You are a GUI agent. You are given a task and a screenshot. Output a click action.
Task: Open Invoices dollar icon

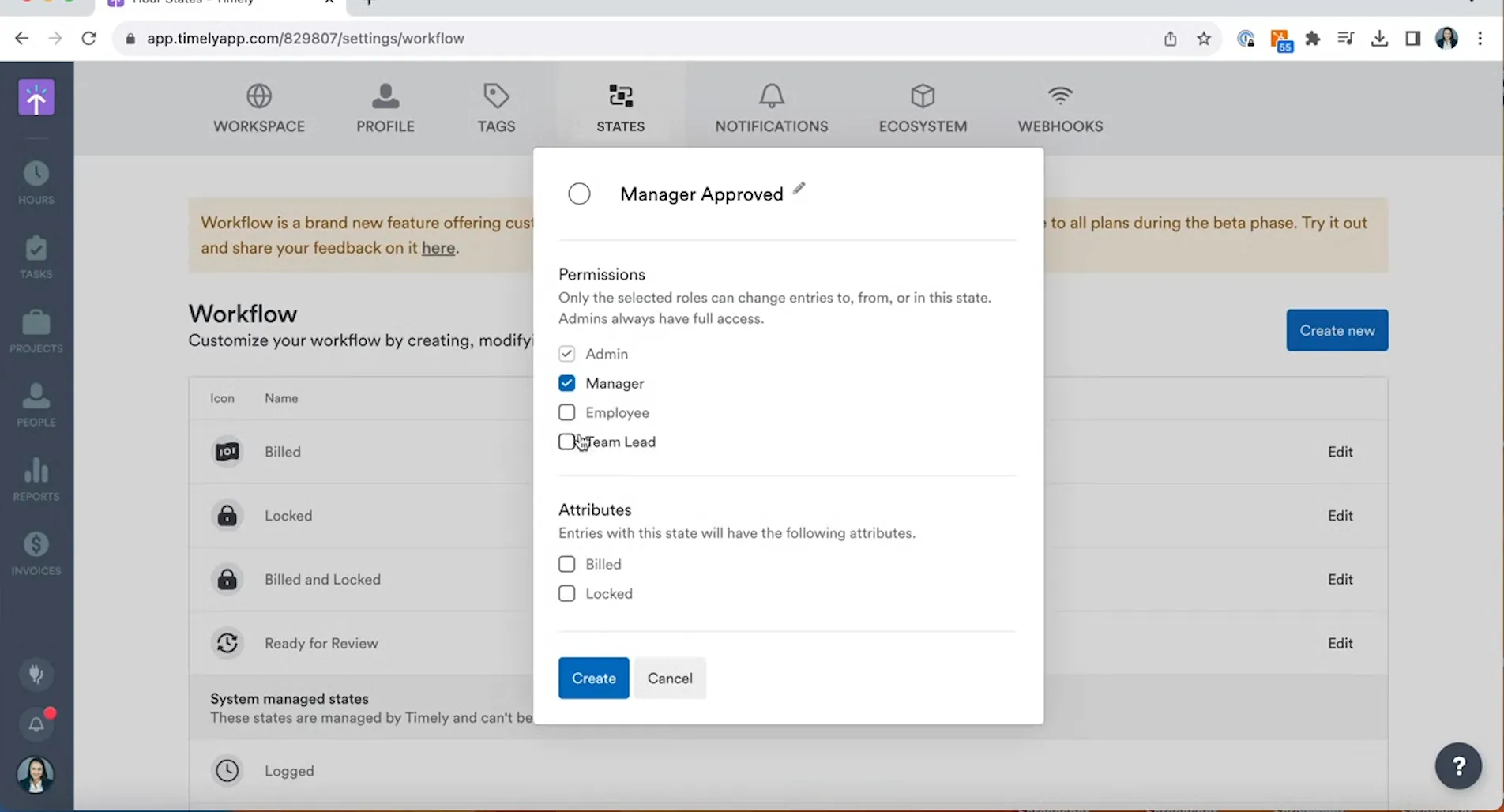pyautogui.click(x=36, y=553)
